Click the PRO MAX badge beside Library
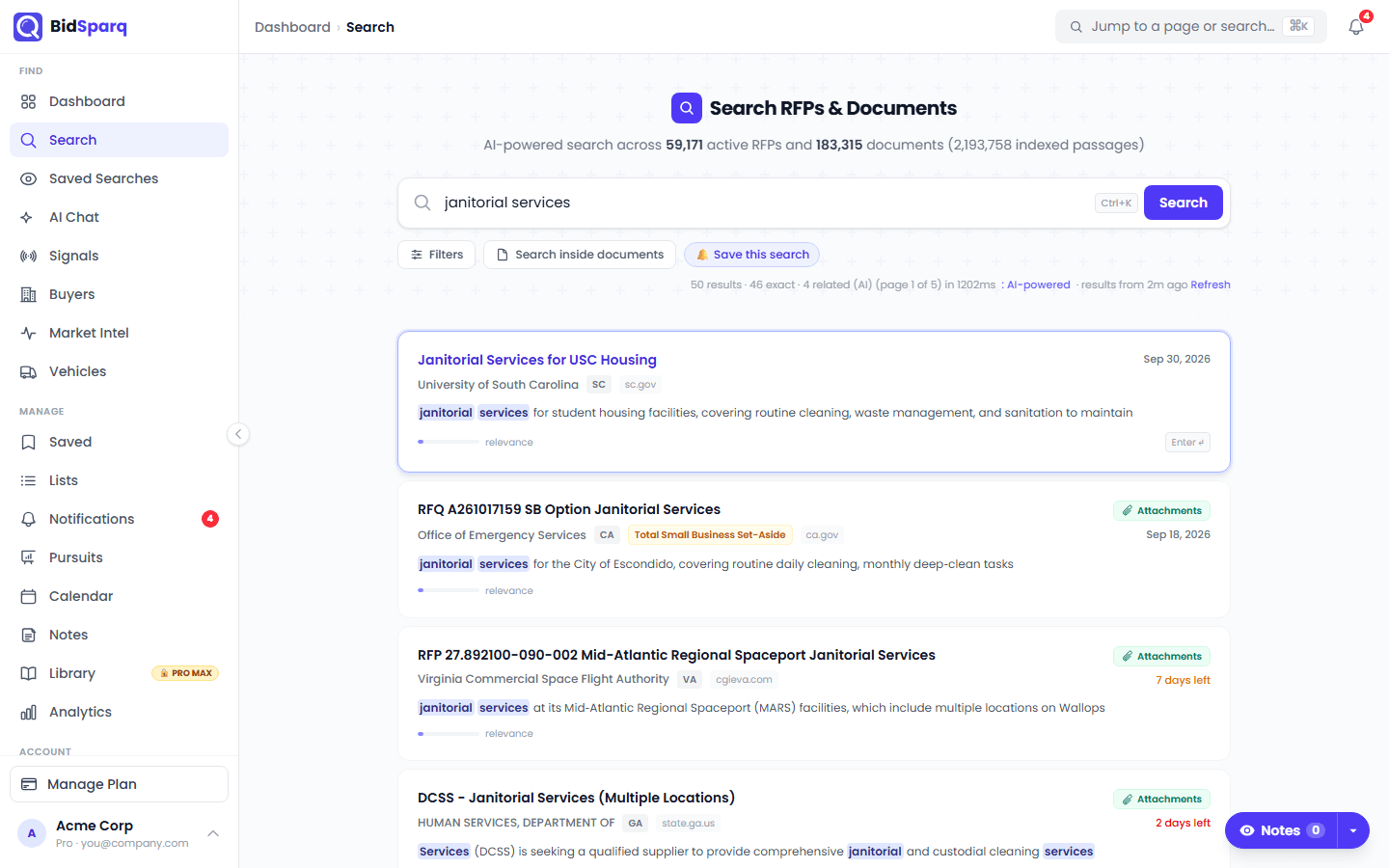Image resolution: width=1389 pixels, height=868 pixels. pyautogui.click(x=185, y=673)
